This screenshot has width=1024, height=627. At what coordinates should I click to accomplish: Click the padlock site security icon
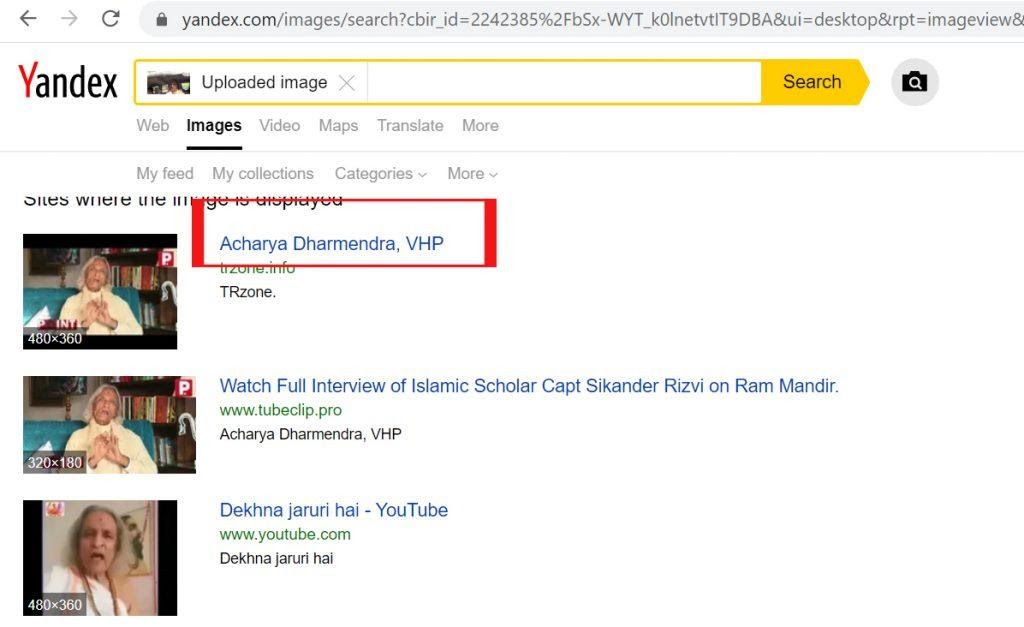(161, 20)
